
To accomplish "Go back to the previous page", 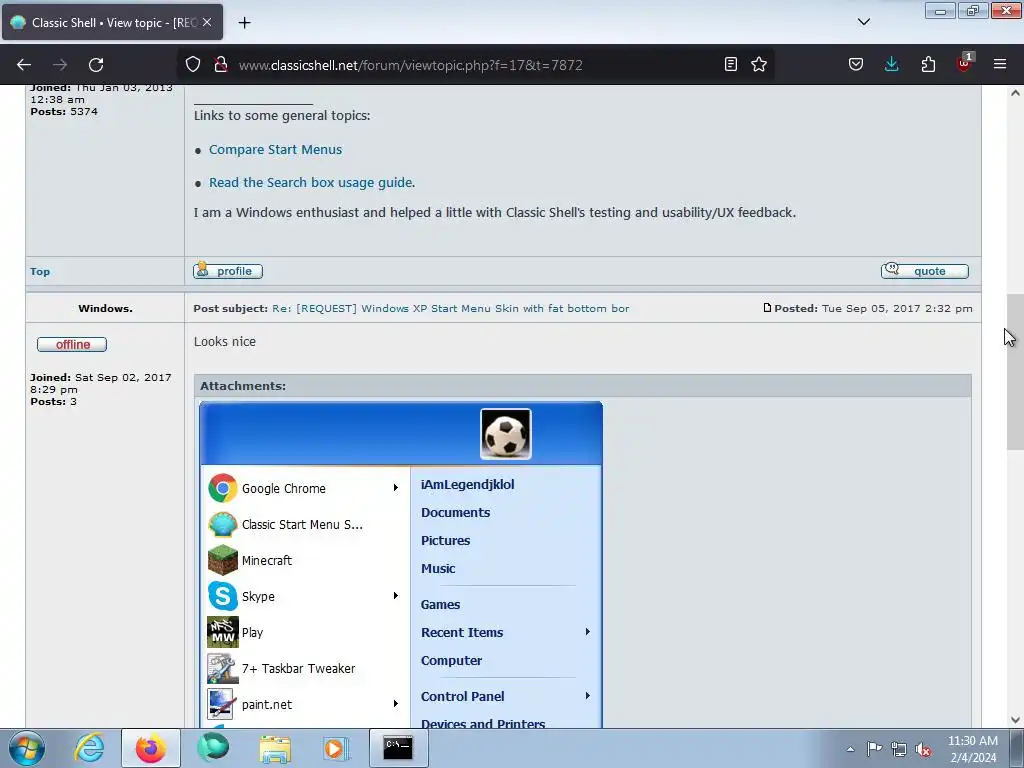I will click(x=24, y=65).
